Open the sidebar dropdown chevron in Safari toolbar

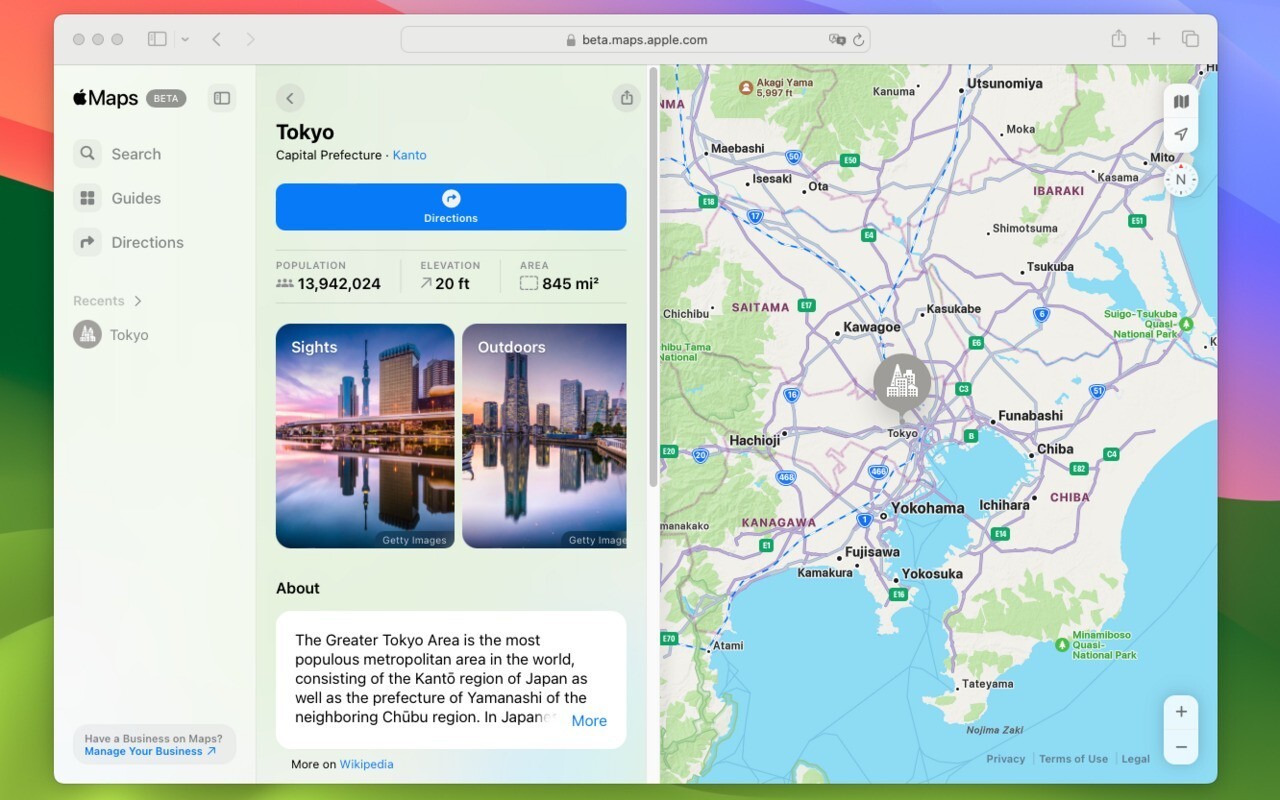pos(185,39)
